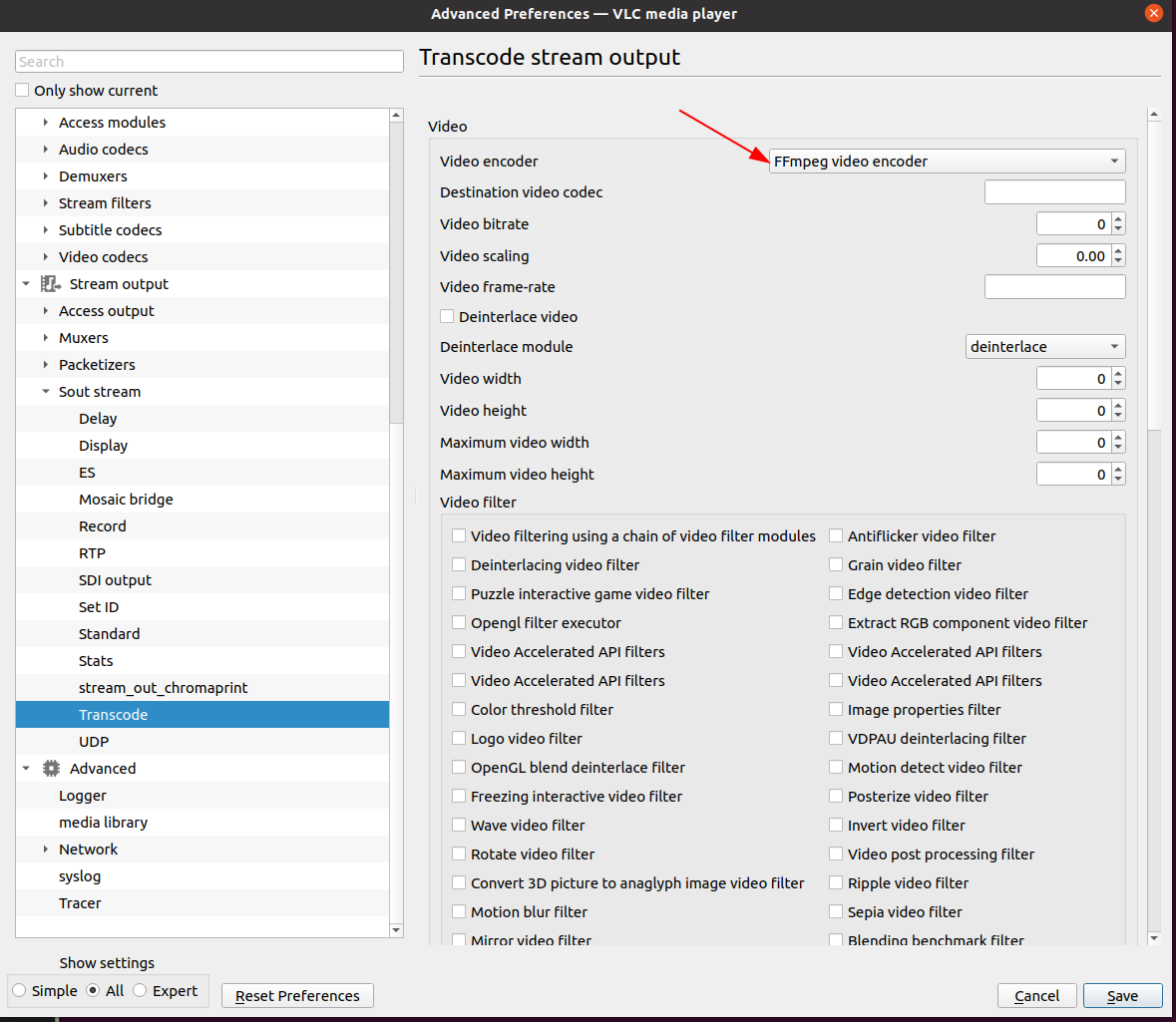Select All show settings radio
1176x1022 pixels.
point(93,990)
